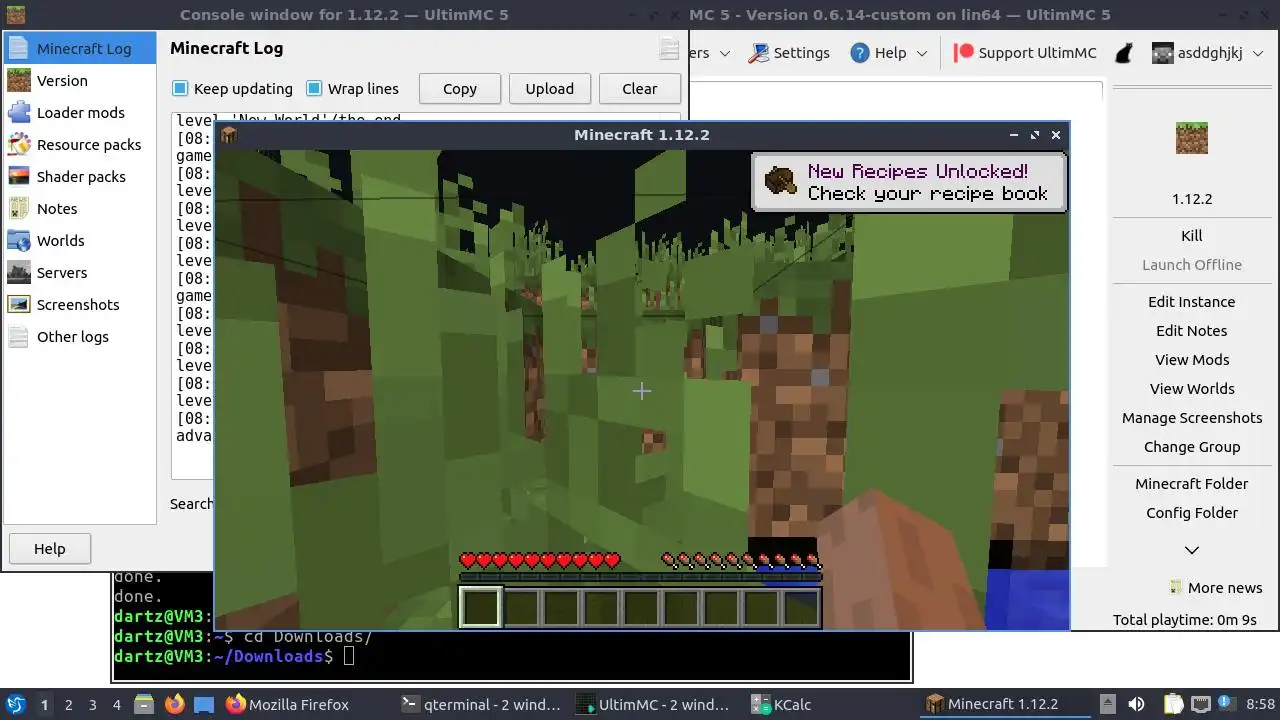Viewport: 1280px width, 720px height.
Task: Open the Config Folder
Action: pos(1192,513)
